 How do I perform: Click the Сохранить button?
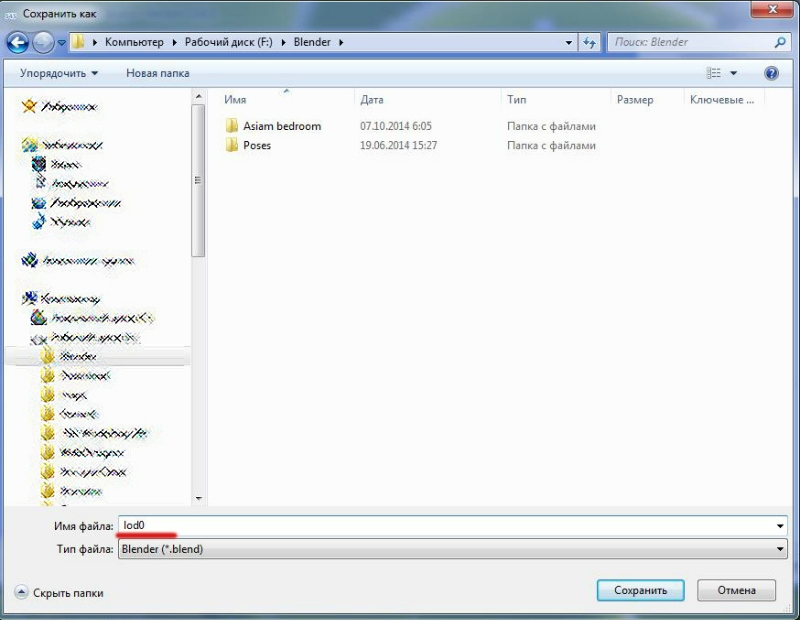click(x=640, y=591)
